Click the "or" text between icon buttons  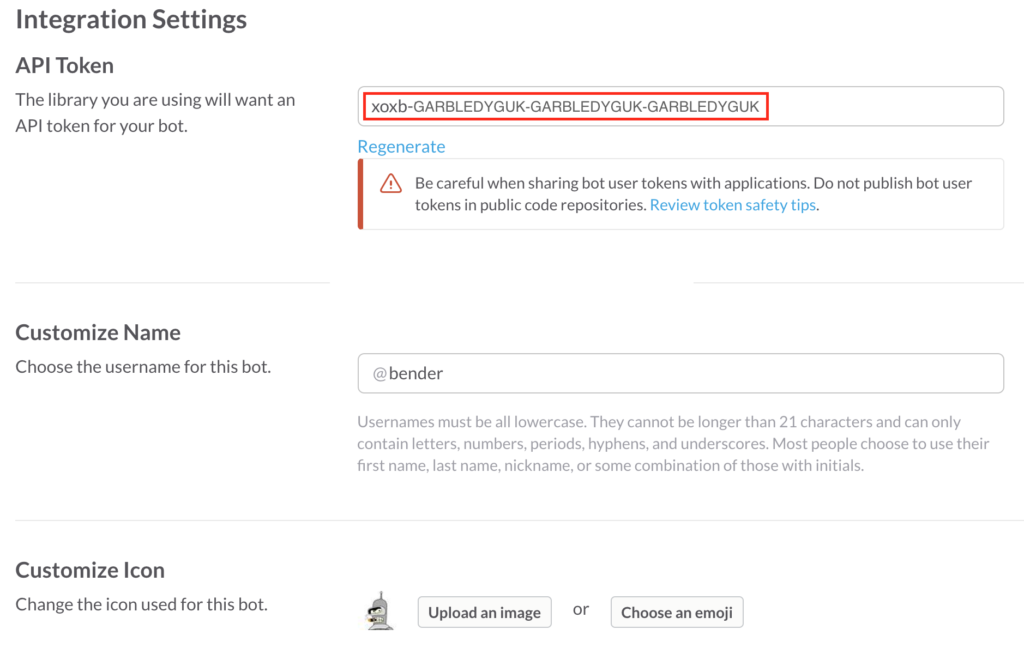click(580, 610)
